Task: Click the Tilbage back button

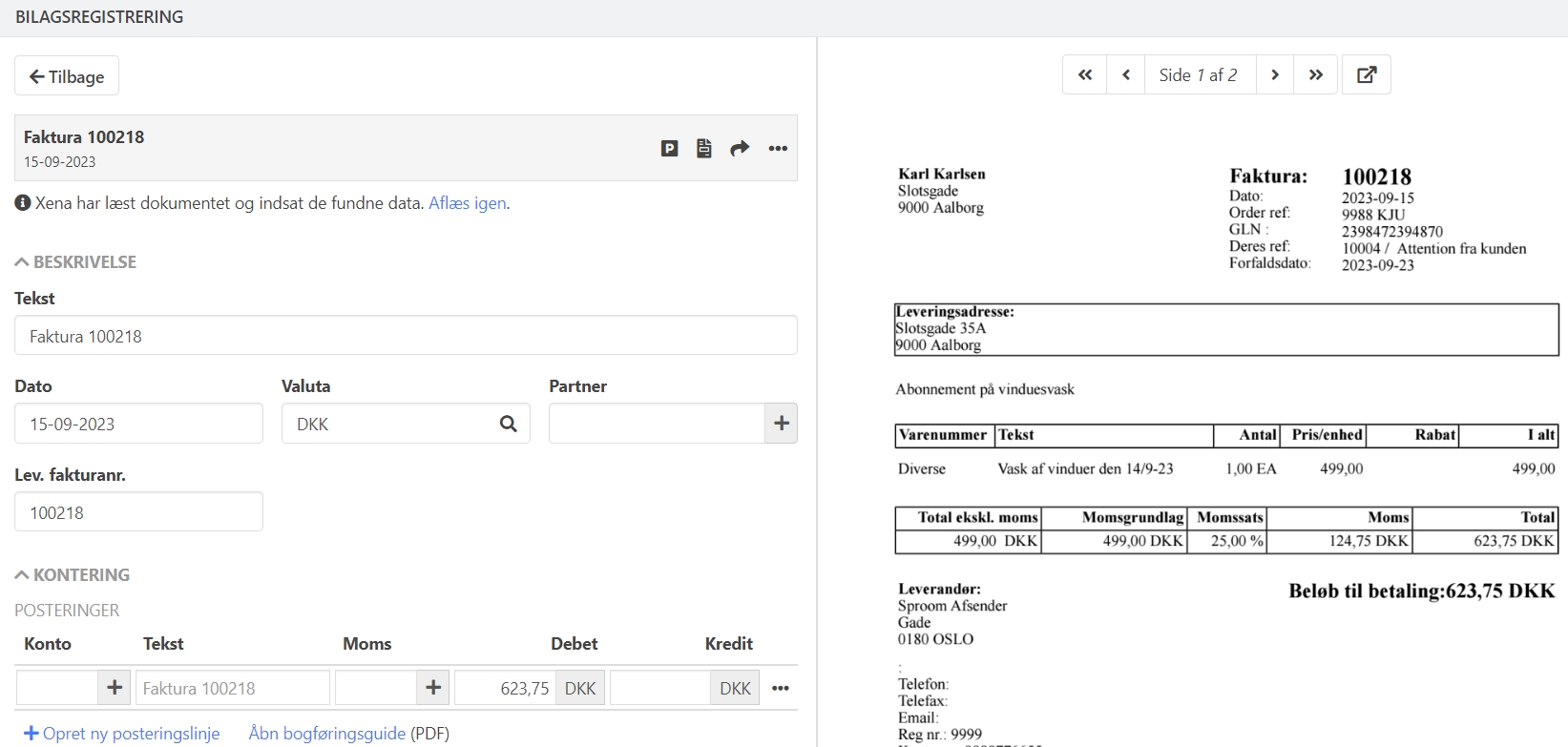Action: click(67, 76)
